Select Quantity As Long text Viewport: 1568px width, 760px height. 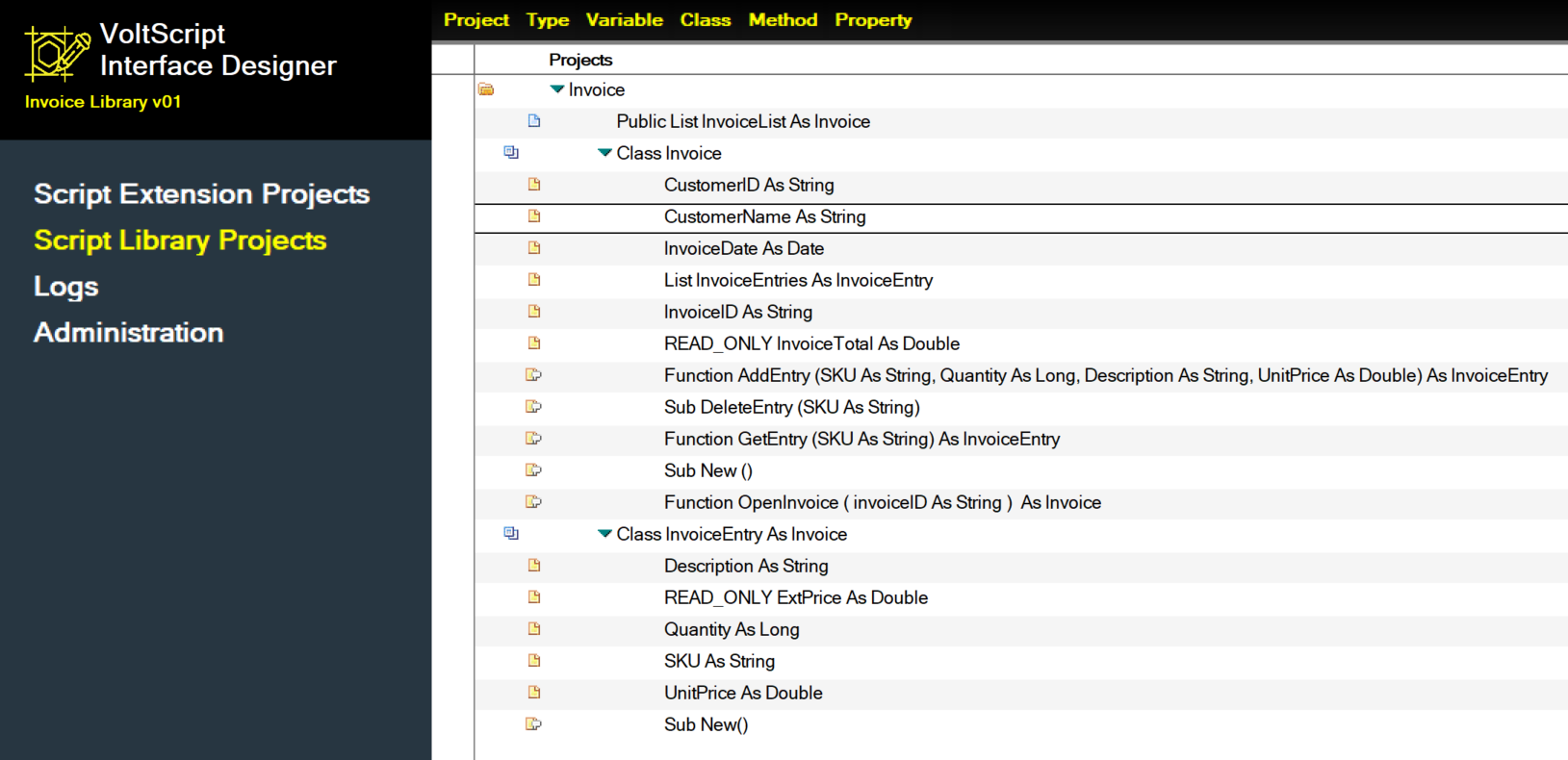(x=732, y=629)
